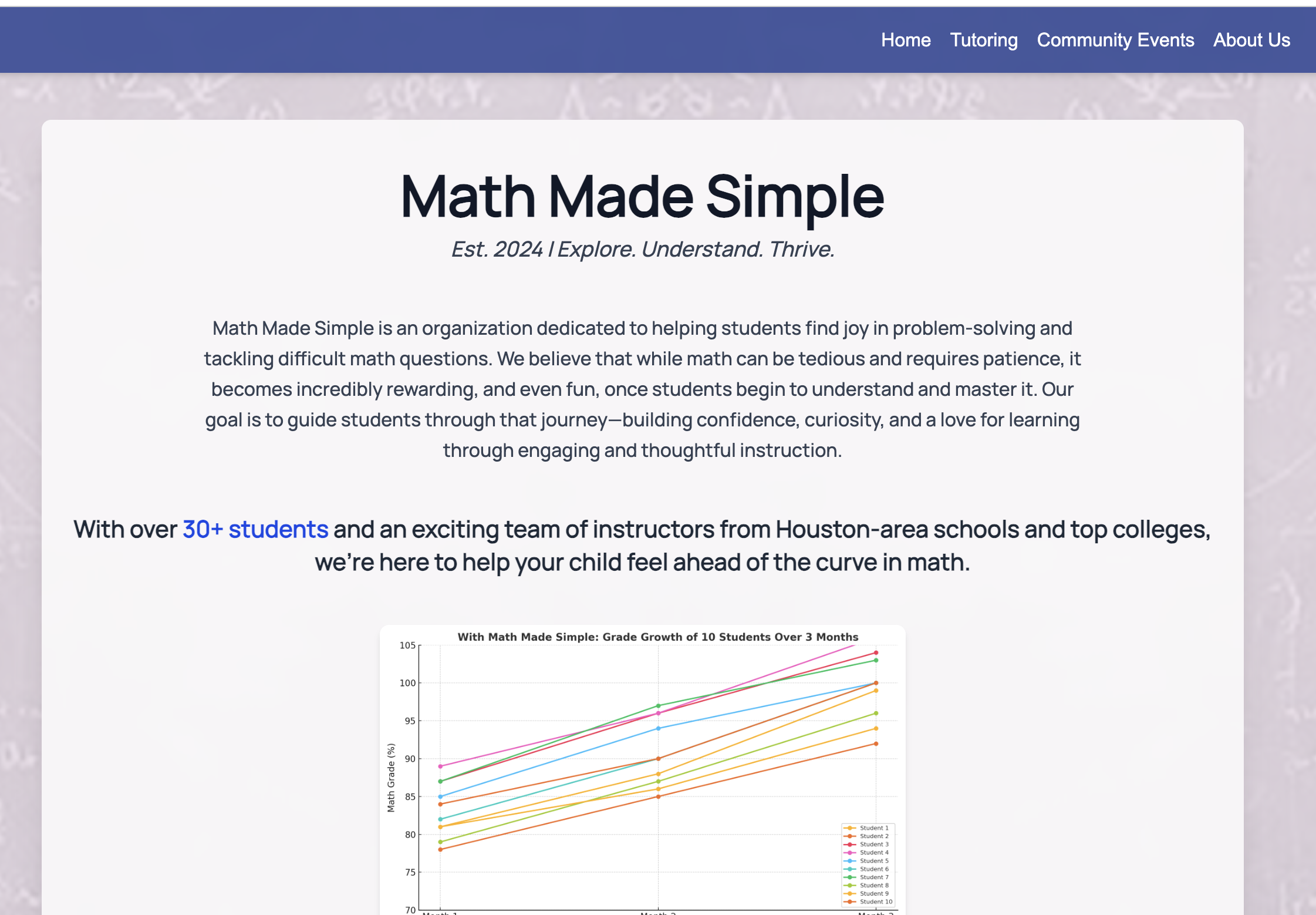Select the Student 2 legend marker

[851, 836]
